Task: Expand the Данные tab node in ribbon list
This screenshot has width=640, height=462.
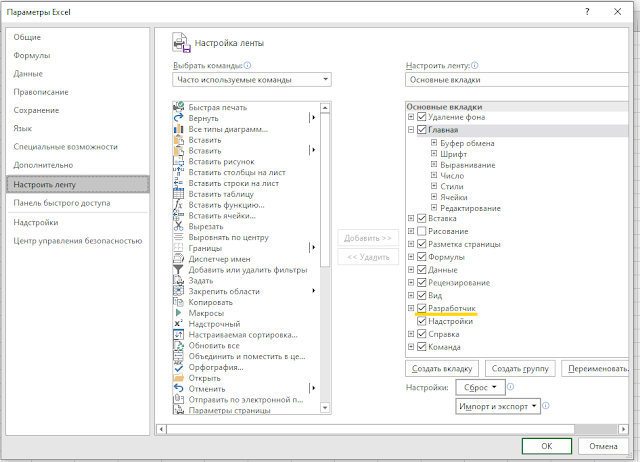Action: point(411,269)
